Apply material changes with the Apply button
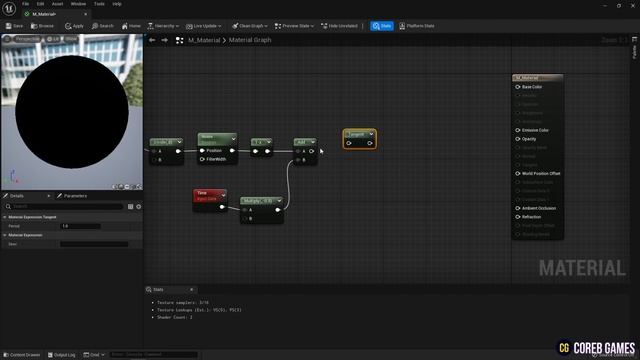This screenshot has height=360, width=640. (74, 26)
